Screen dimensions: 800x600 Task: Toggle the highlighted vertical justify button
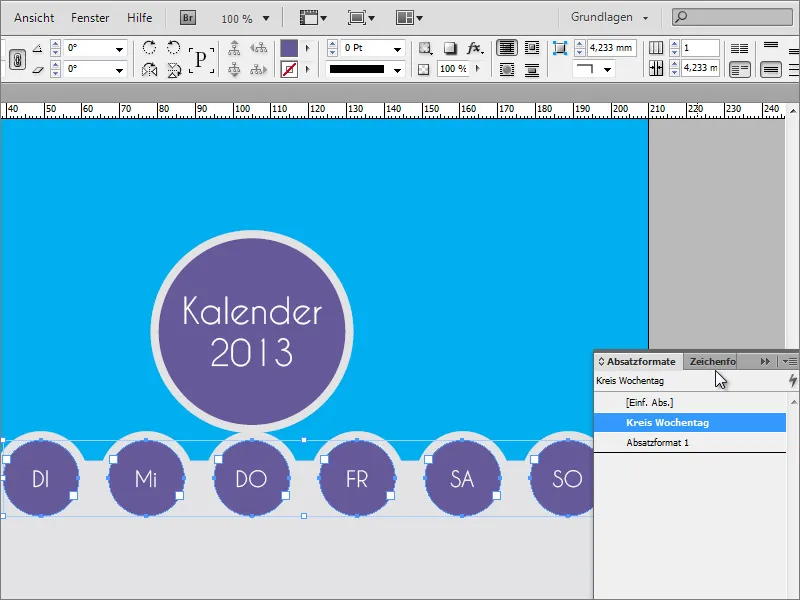(771, 69)
